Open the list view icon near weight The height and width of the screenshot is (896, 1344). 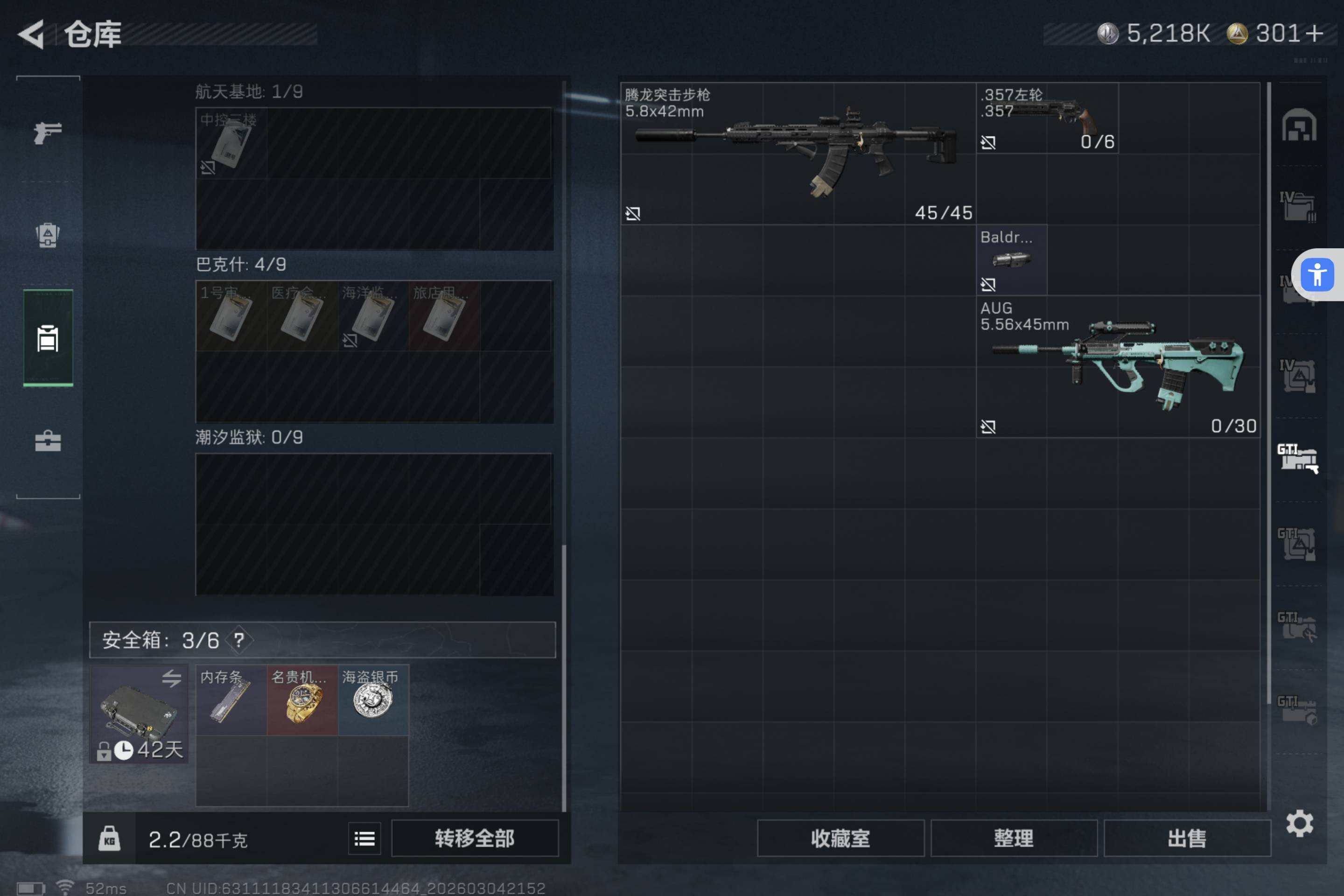pyautogui.click(x=364, y=838)
